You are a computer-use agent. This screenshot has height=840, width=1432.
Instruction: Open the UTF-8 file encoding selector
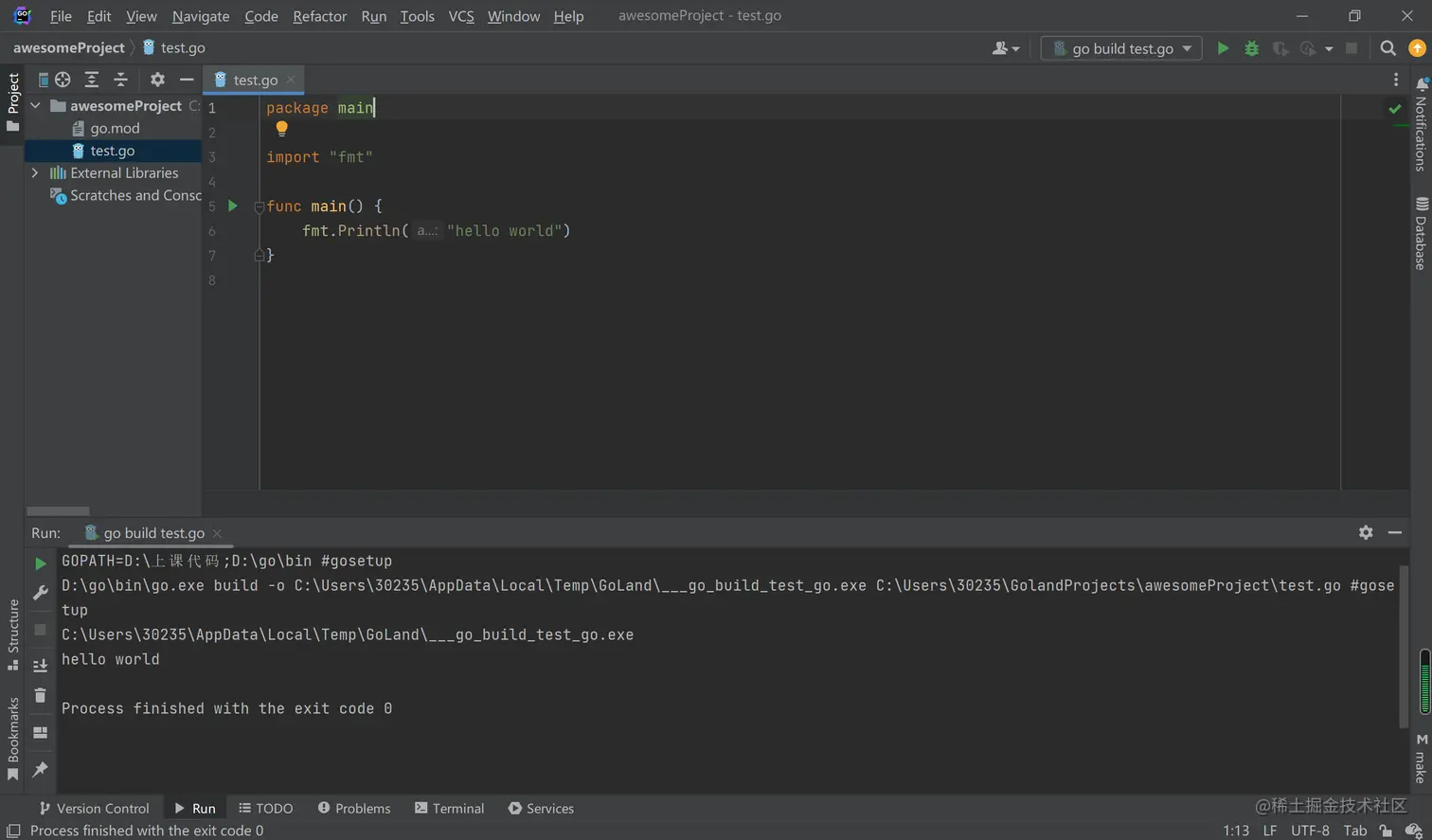1310,831
